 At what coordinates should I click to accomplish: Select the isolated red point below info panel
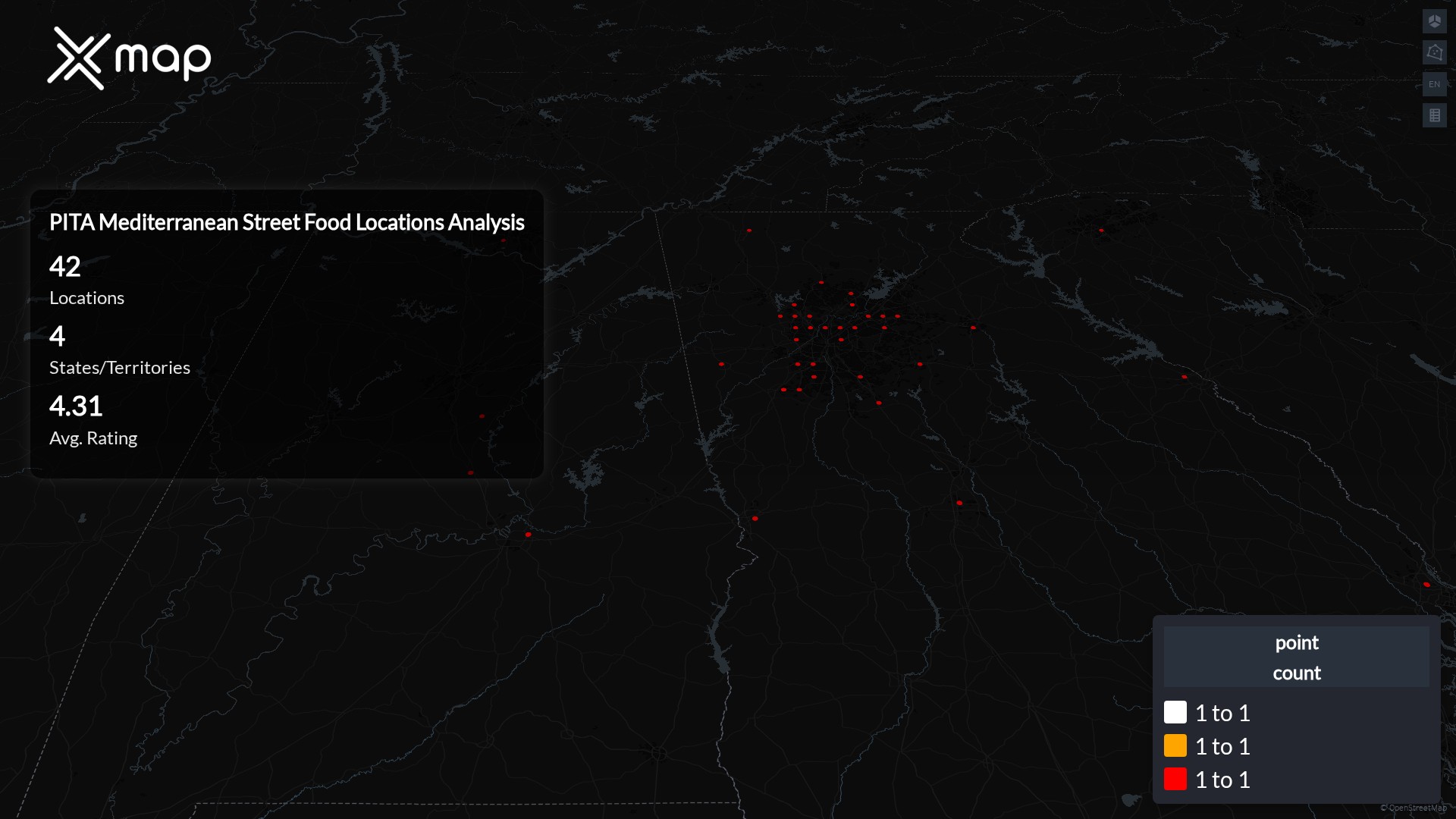click(x=528, y=535)
